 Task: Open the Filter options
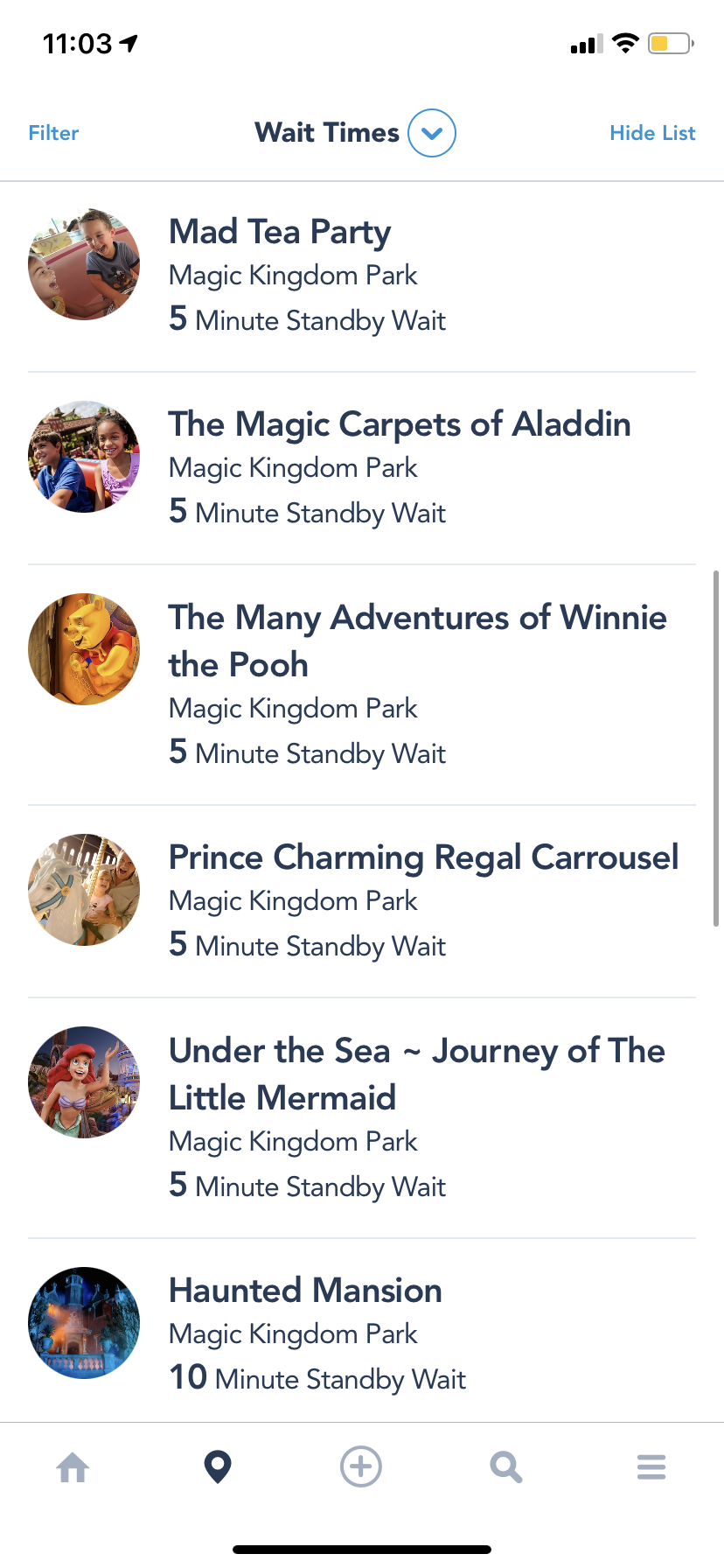tap(53, 133)
